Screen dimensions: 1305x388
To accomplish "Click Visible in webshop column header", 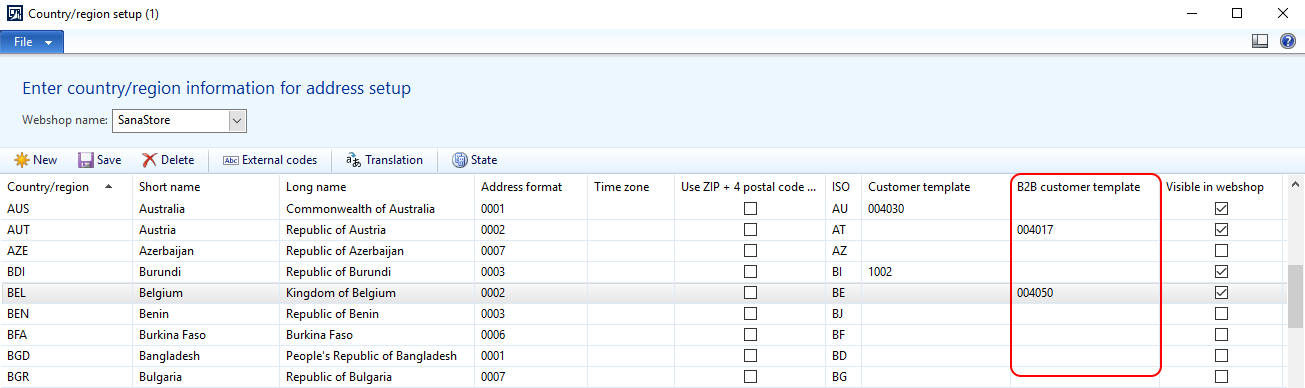I will (1221, 187).
